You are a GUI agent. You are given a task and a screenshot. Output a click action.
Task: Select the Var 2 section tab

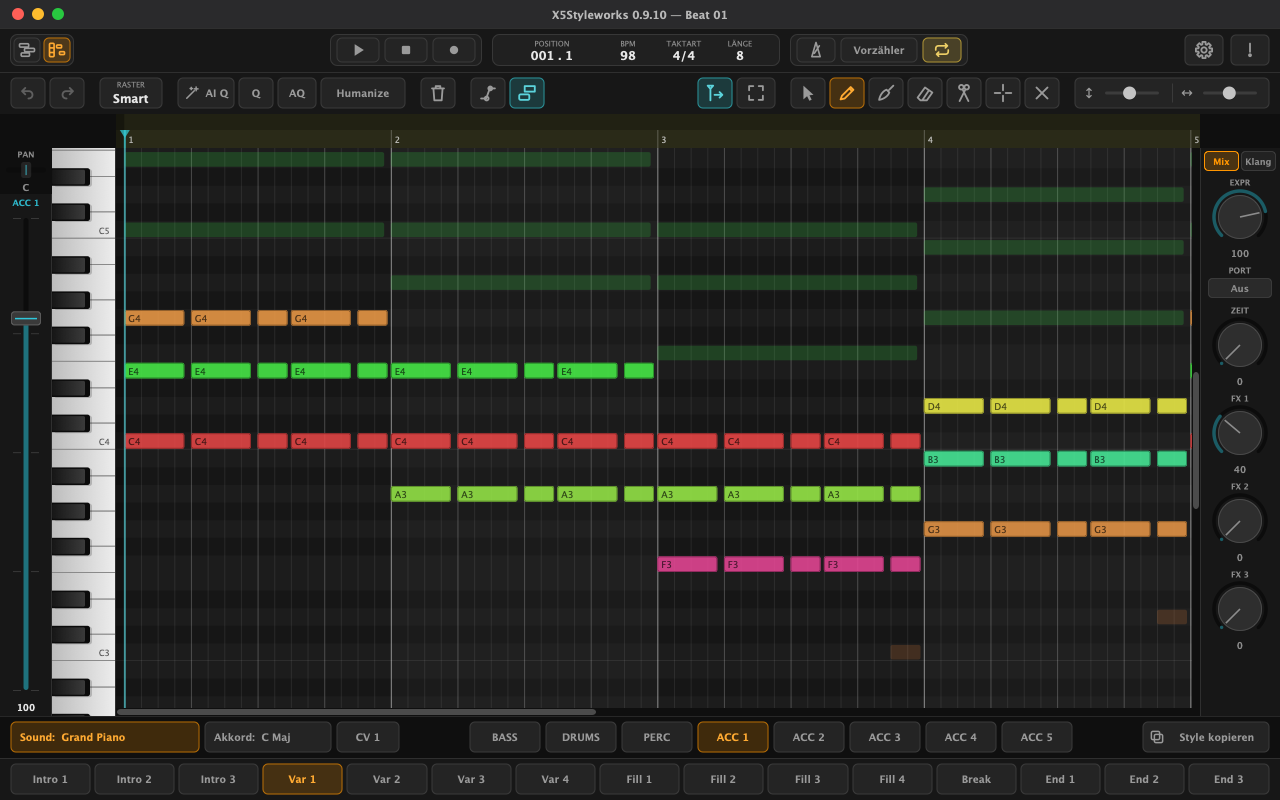pyautogui.click(x=387, y=779)
